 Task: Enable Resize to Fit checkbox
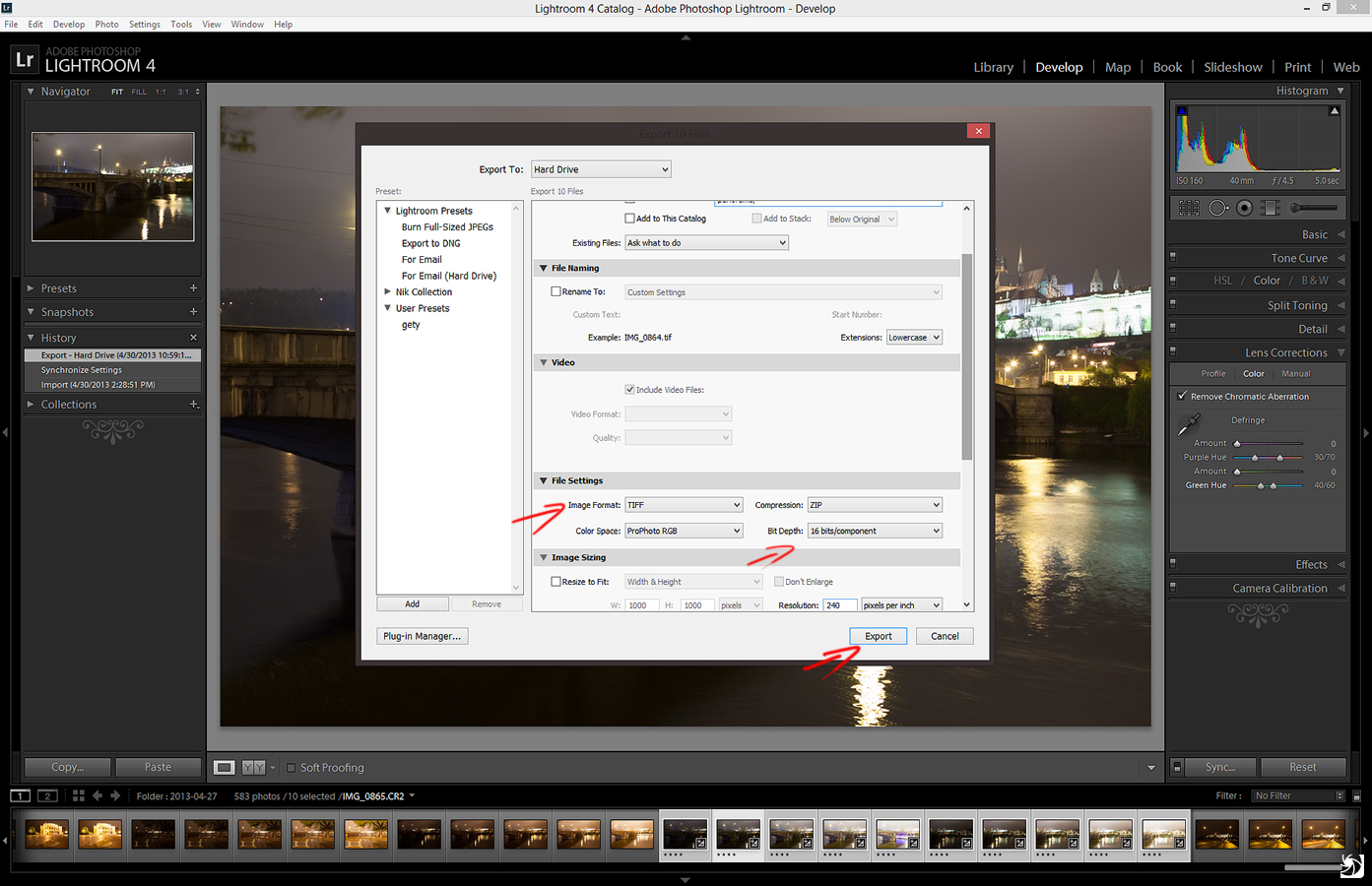point(555,582)
